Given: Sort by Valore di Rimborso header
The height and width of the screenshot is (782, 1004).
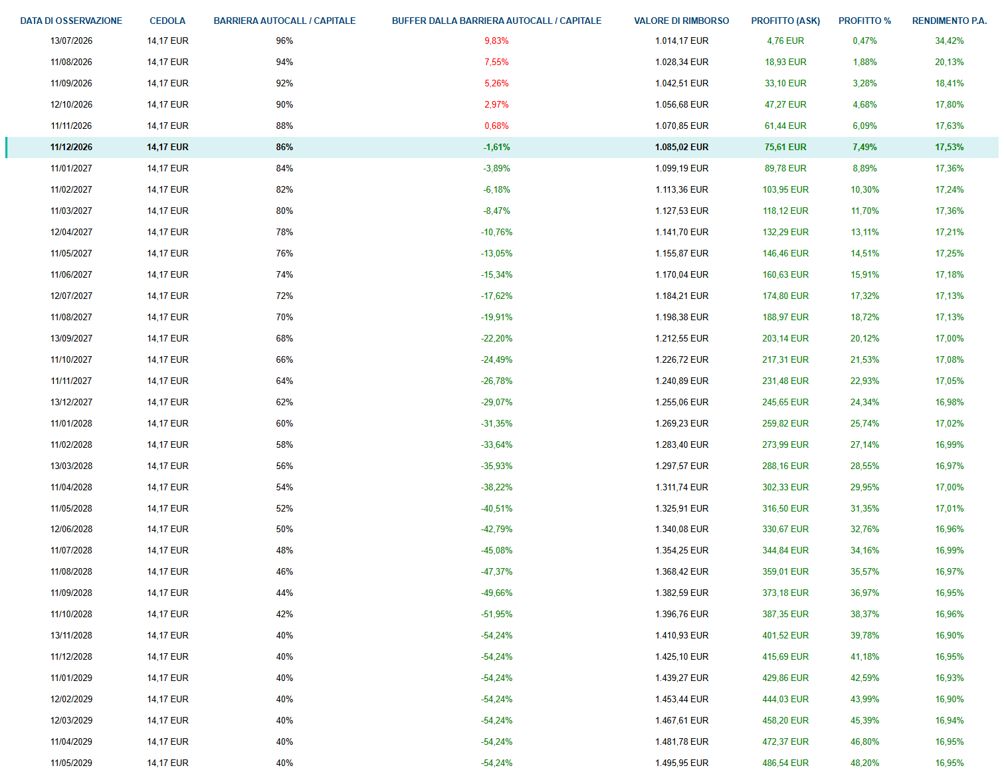Looking at the screenshot, I should (x=681, y=20).
